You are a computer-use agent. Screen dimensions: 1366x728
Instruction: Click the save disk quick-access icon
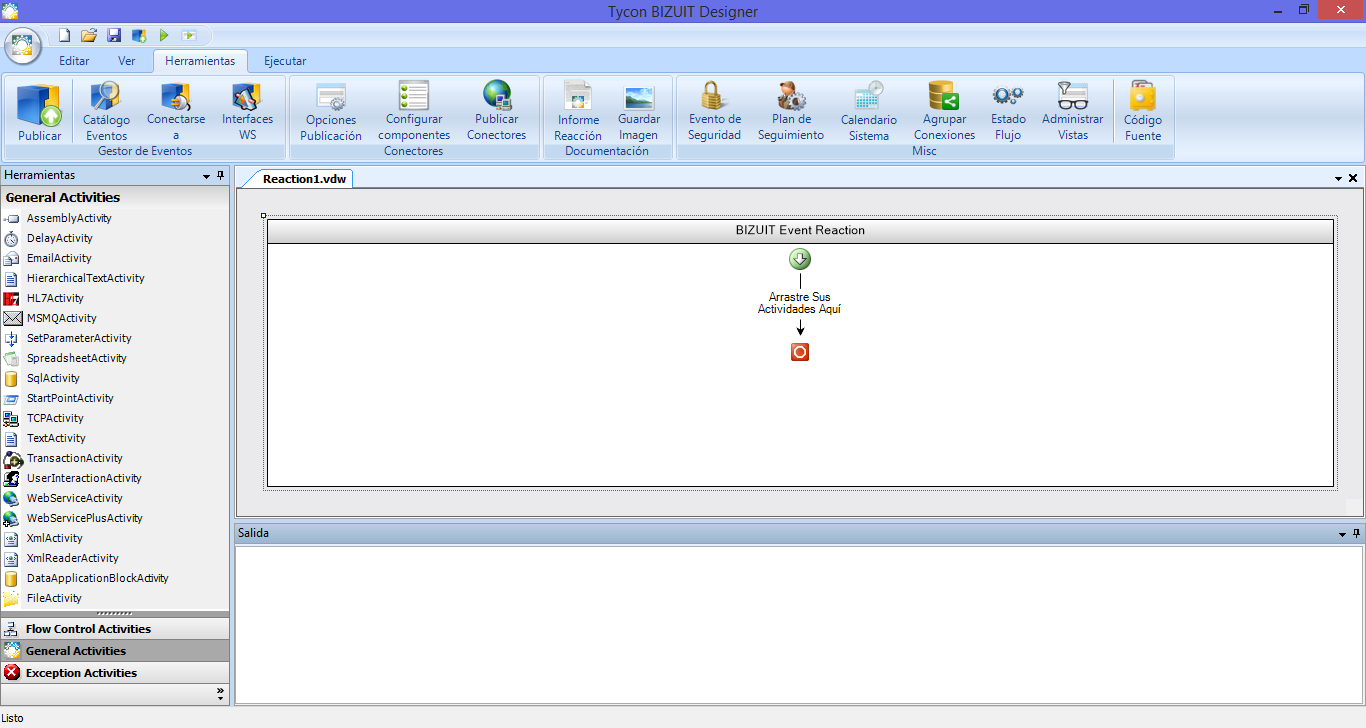pos(114,35)
